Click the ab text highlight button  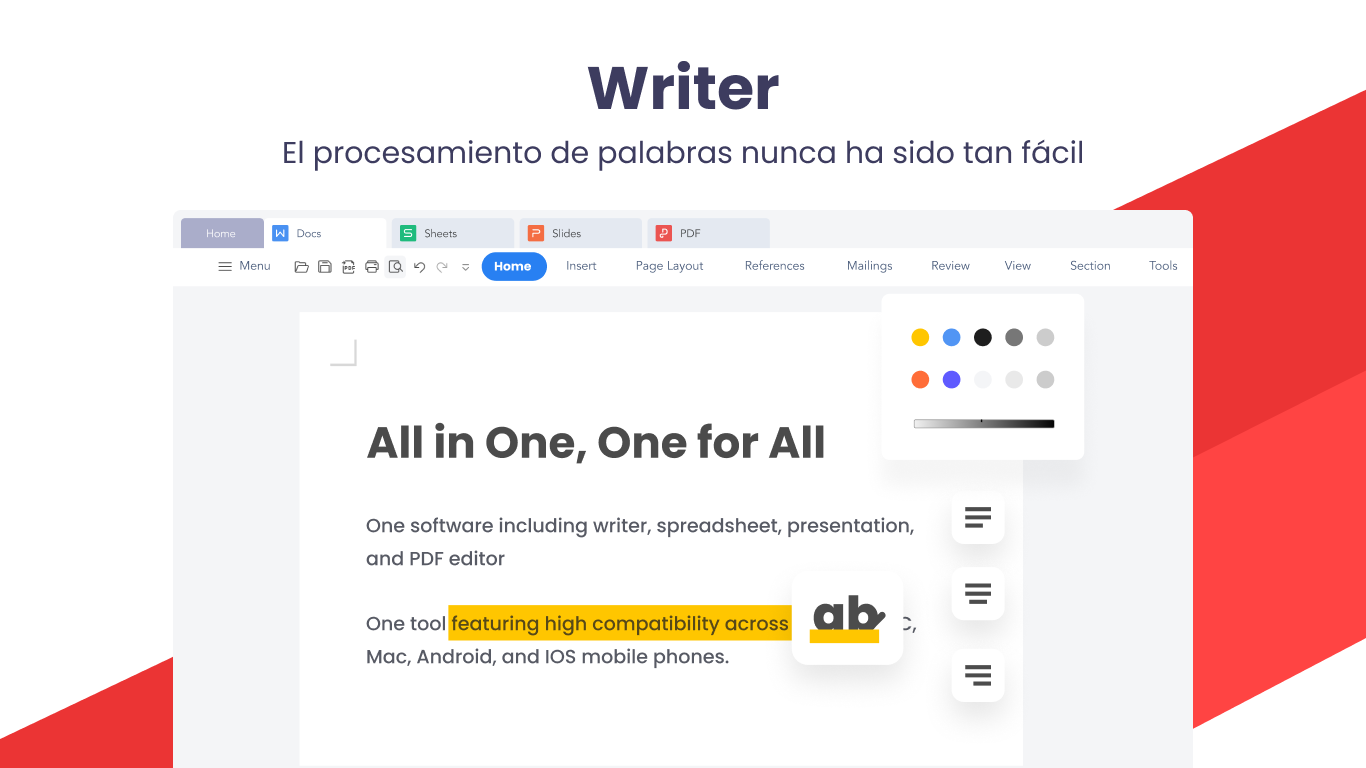847,619
